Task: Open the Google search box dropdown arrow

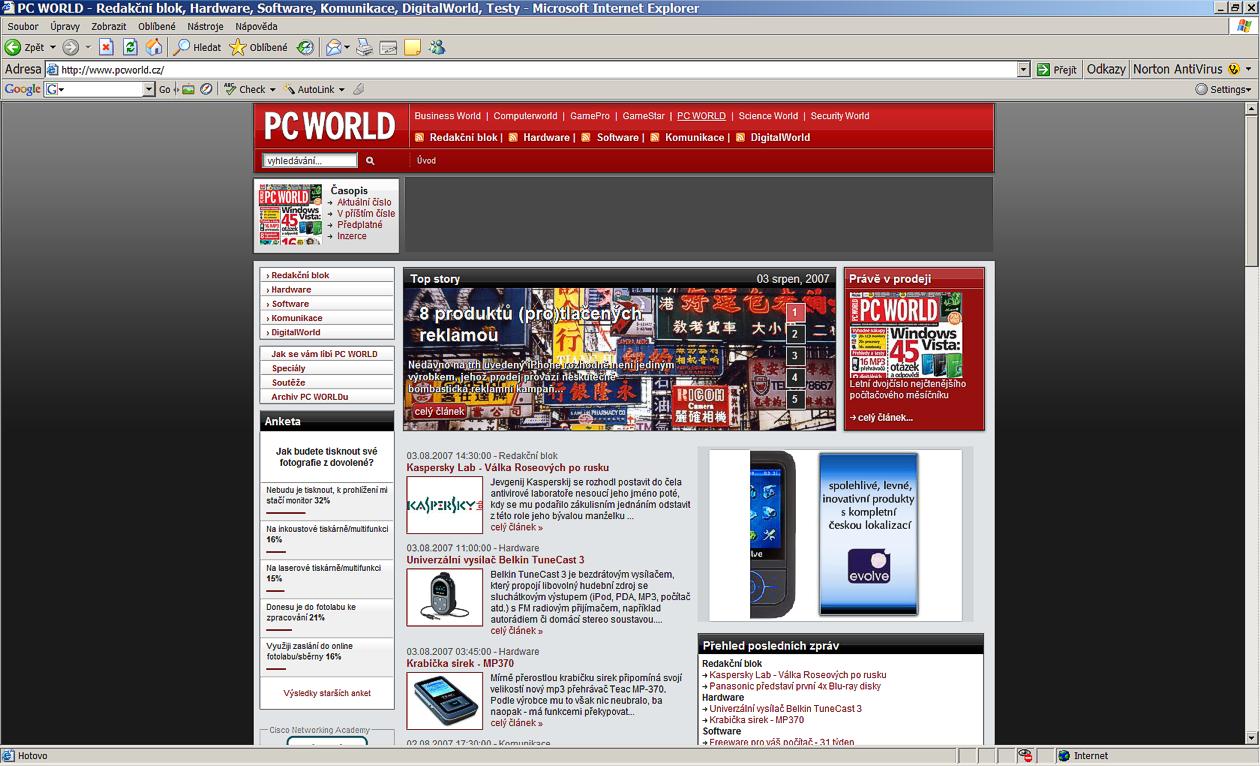Action: pos(150,89)
